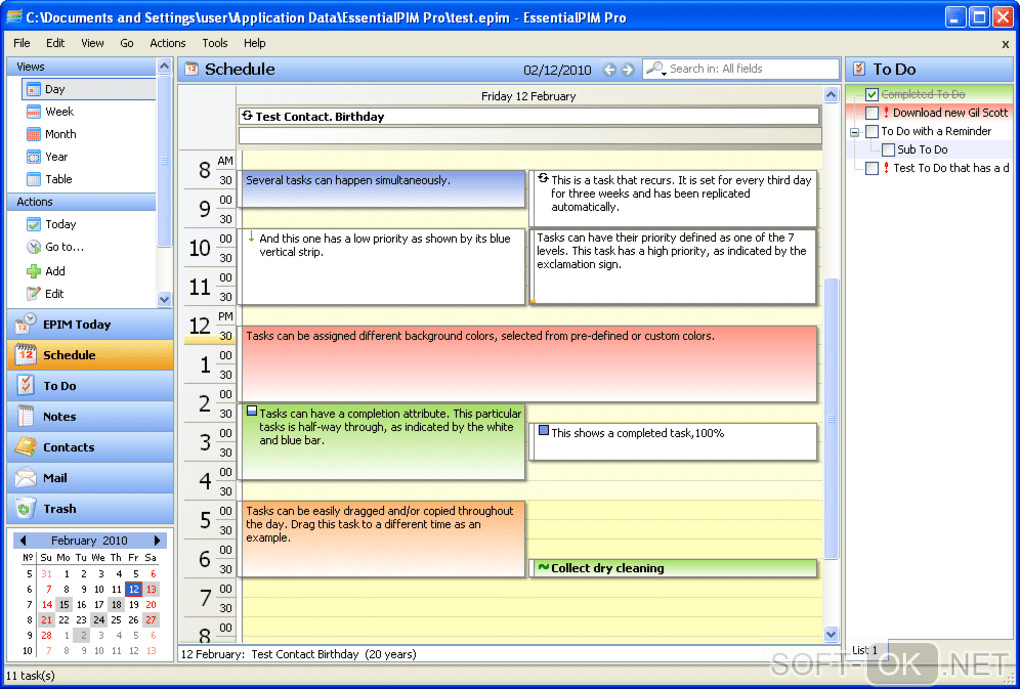Click recurrence icon on Test Contact Birthday
The width and height of the screenshot is (1020, 689).
[x=247, y=116]
